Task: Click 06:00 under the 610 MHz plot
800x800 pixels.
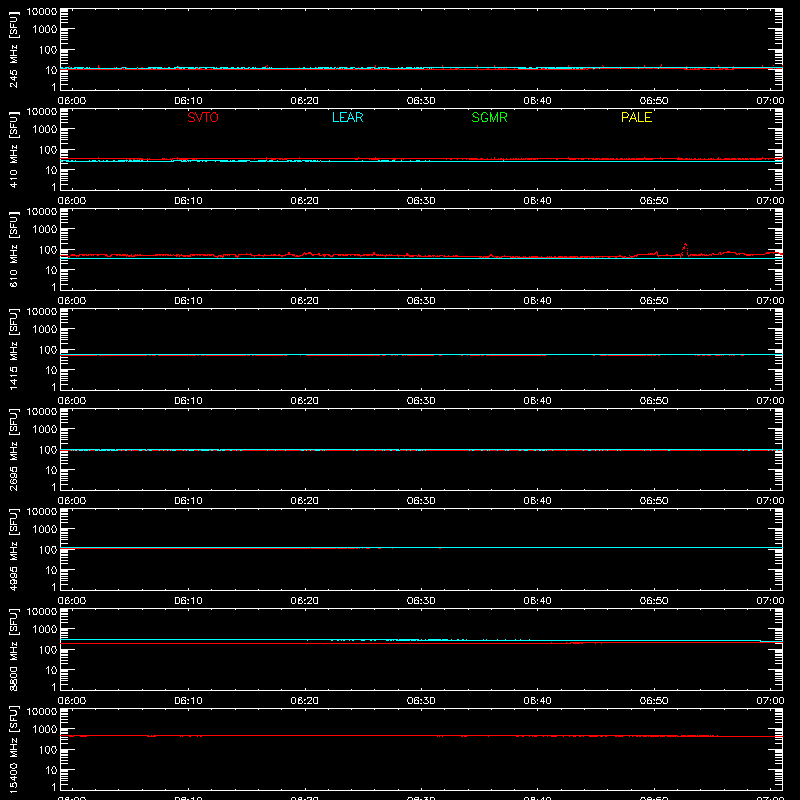Action: (72, 301)
